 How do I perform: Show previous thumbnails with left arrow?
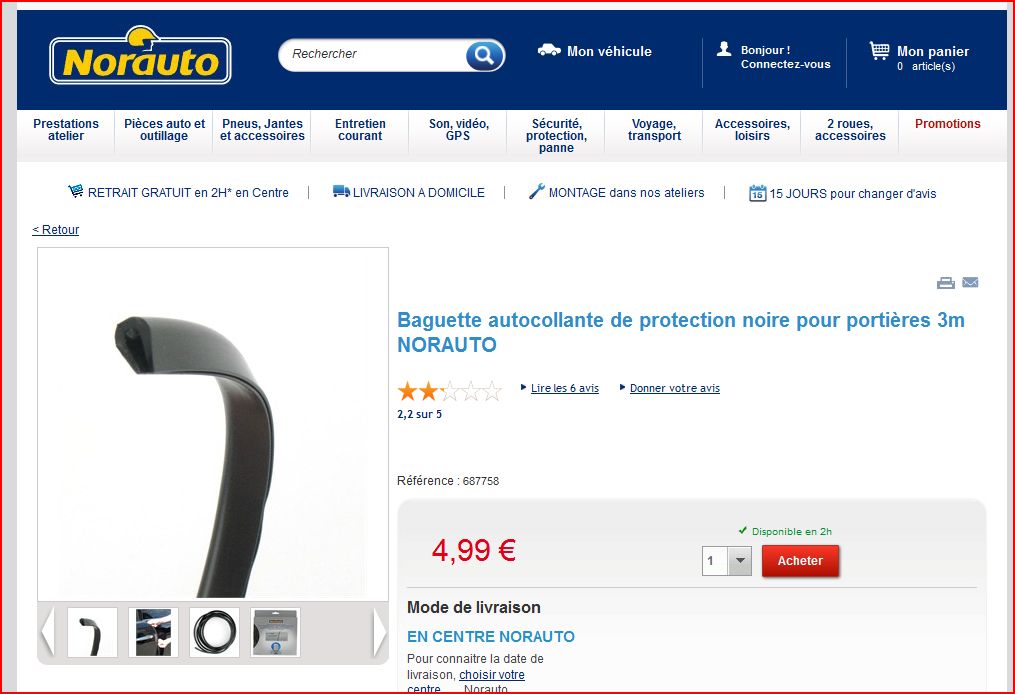click(x=47, y=632)
